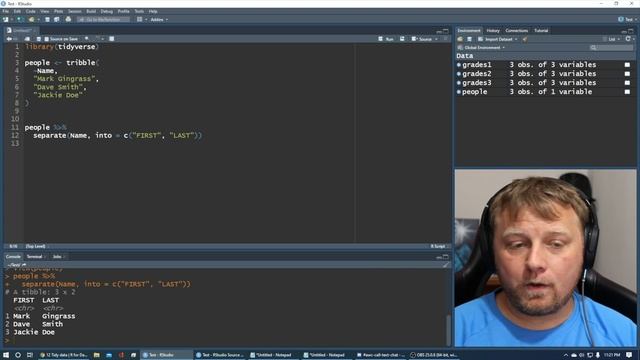
Task: Click the Source button
Action: 422,39
